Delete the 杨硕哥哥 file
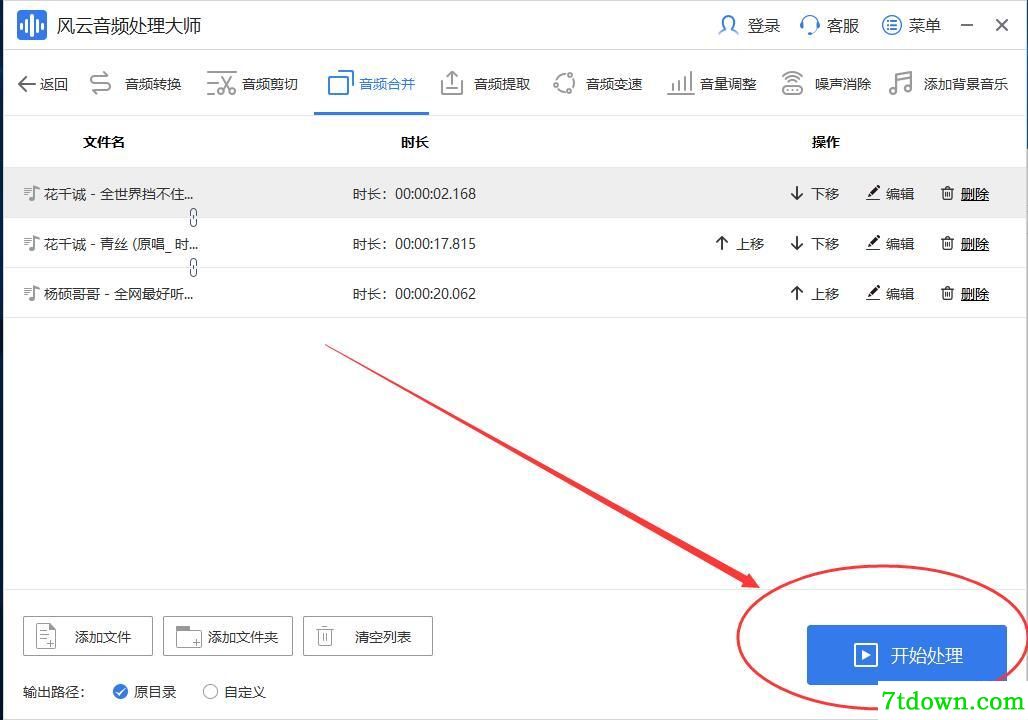Viewport: 1028px width, 720px height. [964, 293]
